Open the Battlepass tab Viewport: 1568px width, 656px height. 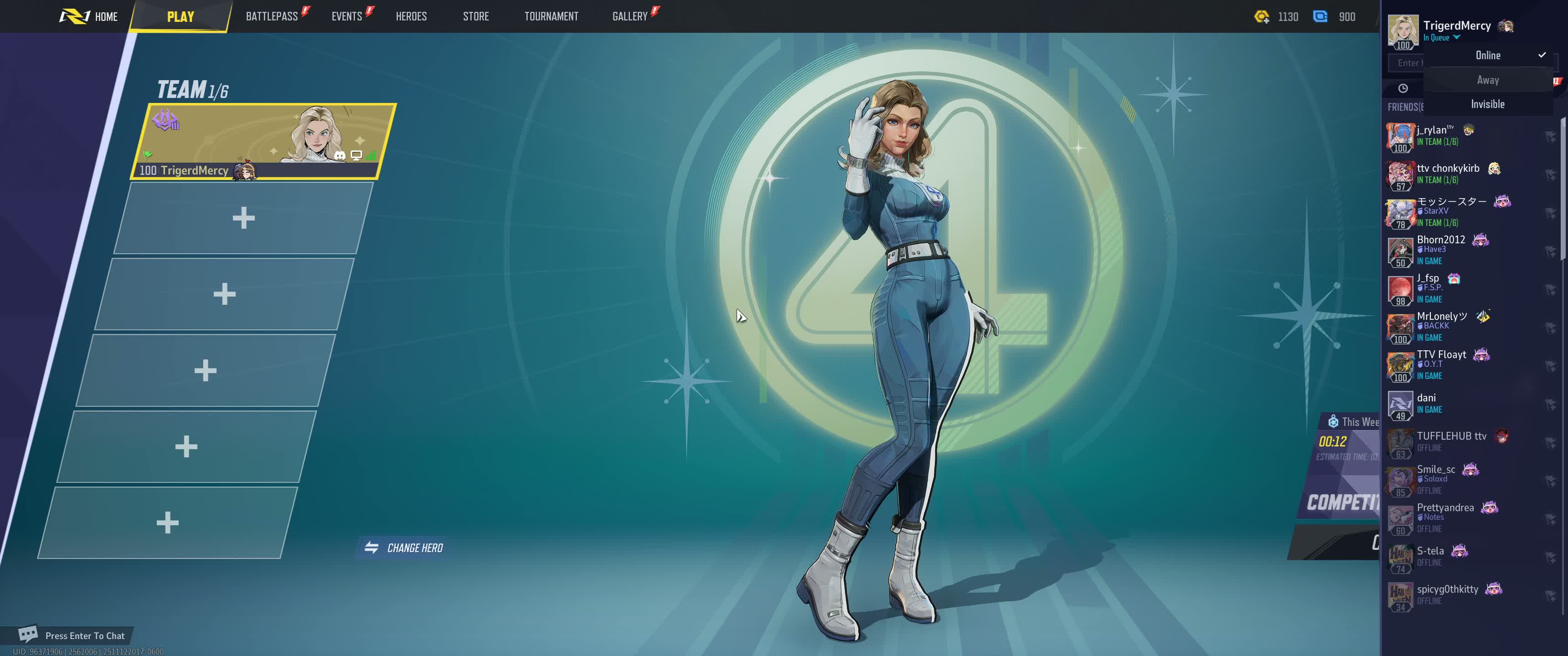pyautogui.click(x=272, y=16)
